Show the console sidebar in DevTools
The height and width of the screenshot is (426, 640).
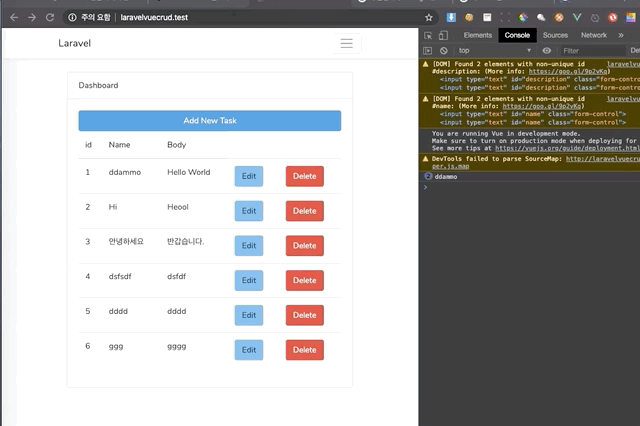(x=427, y=51)
